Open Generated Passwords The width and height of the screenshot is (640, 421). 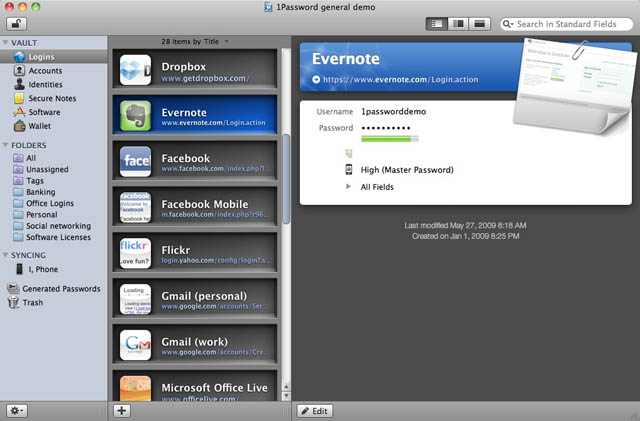[53, 289]
